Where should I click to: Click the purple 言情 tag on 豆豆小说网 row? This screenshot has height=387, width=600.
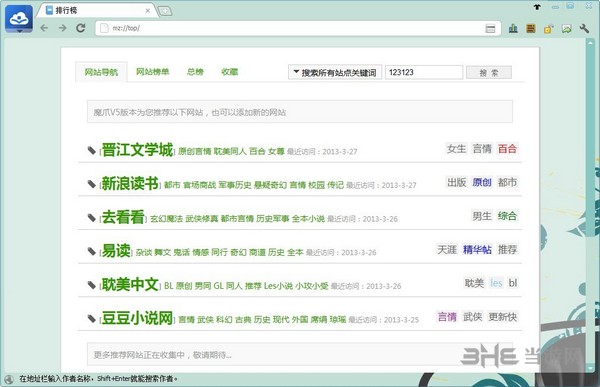(447, 317)
